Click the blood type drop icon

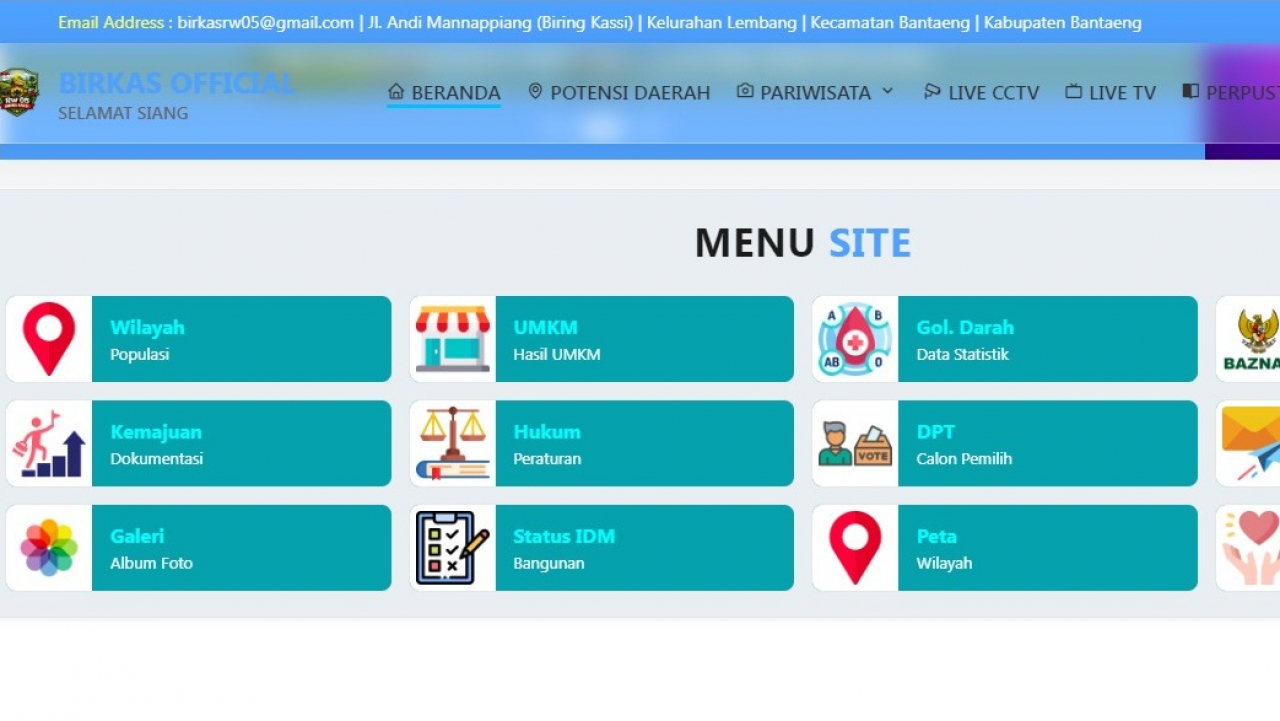(855, 339)
